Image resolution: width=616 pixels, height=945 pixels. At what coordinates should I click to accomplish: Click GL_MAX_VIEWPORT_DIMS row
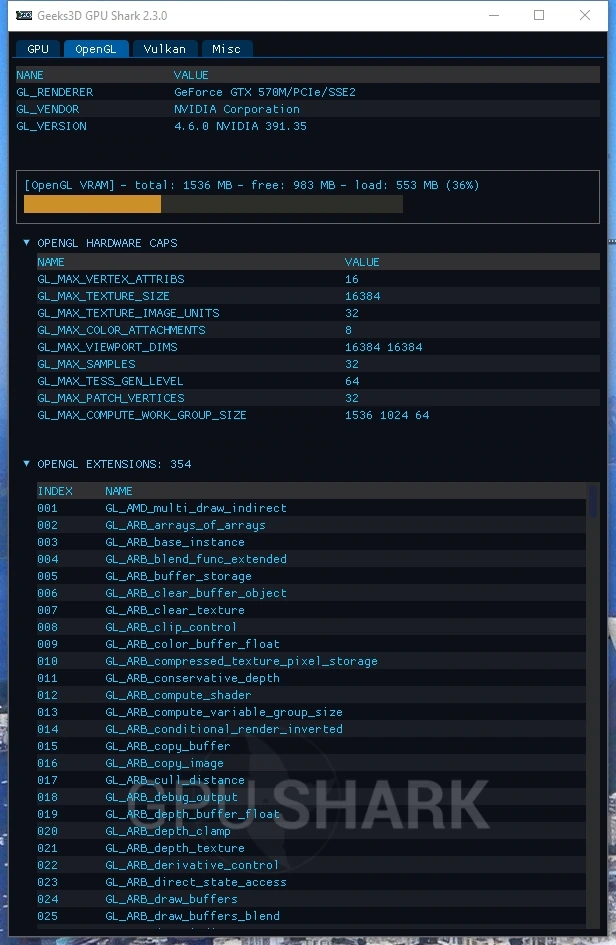[318, 347]
